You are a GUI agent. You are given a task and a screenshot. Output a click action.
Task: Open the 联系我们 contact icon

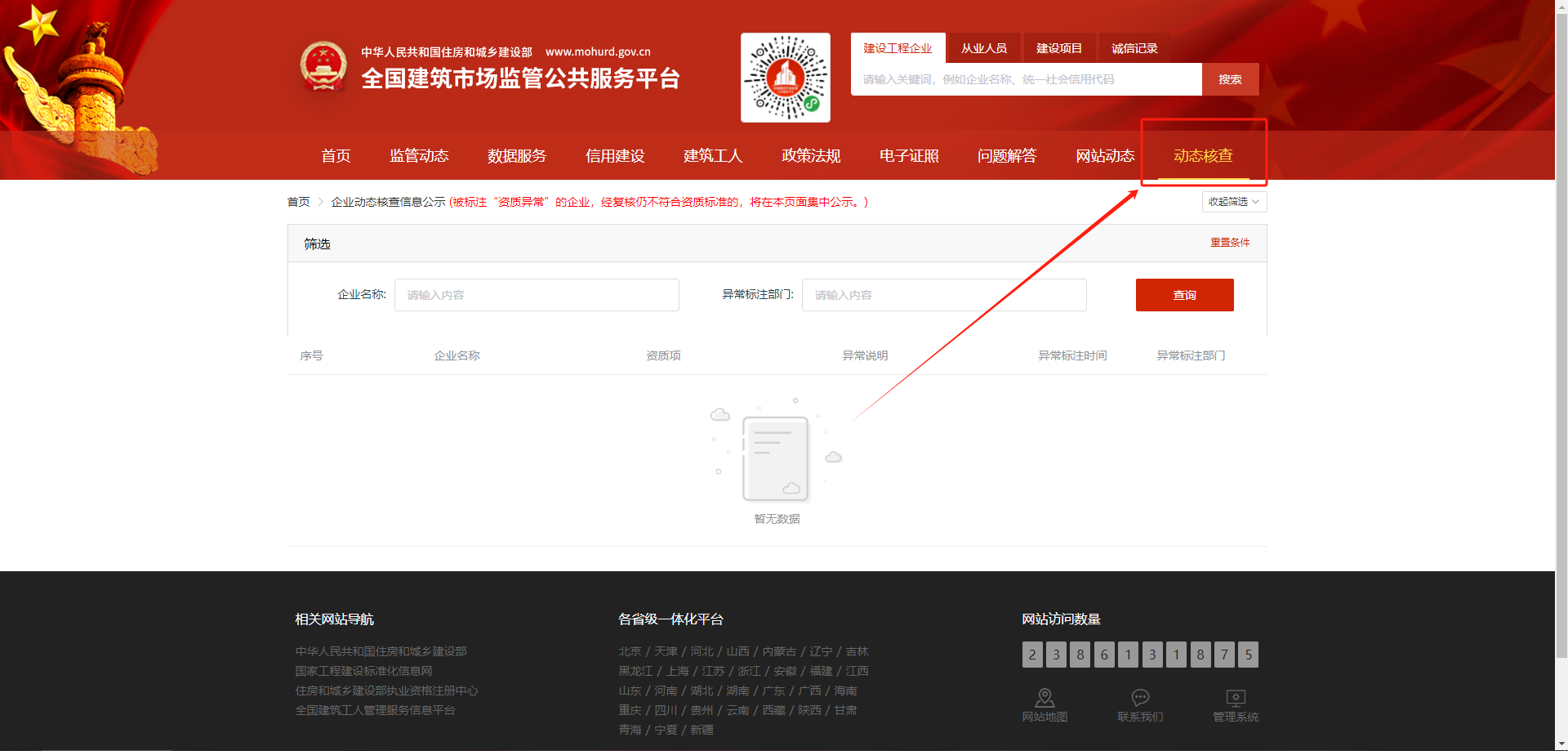(x=1140, y=699)
